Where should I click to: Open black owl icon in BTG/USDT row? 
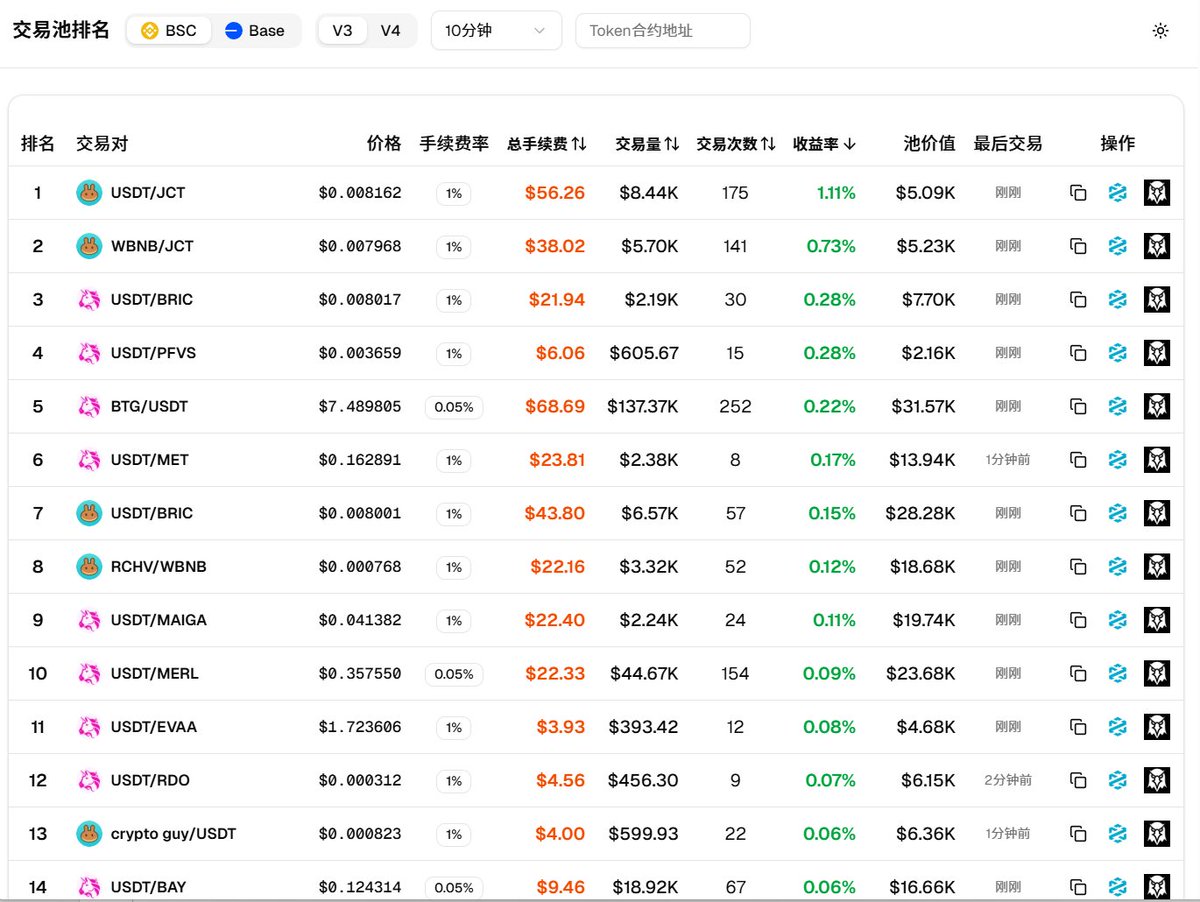point(1156,406)
